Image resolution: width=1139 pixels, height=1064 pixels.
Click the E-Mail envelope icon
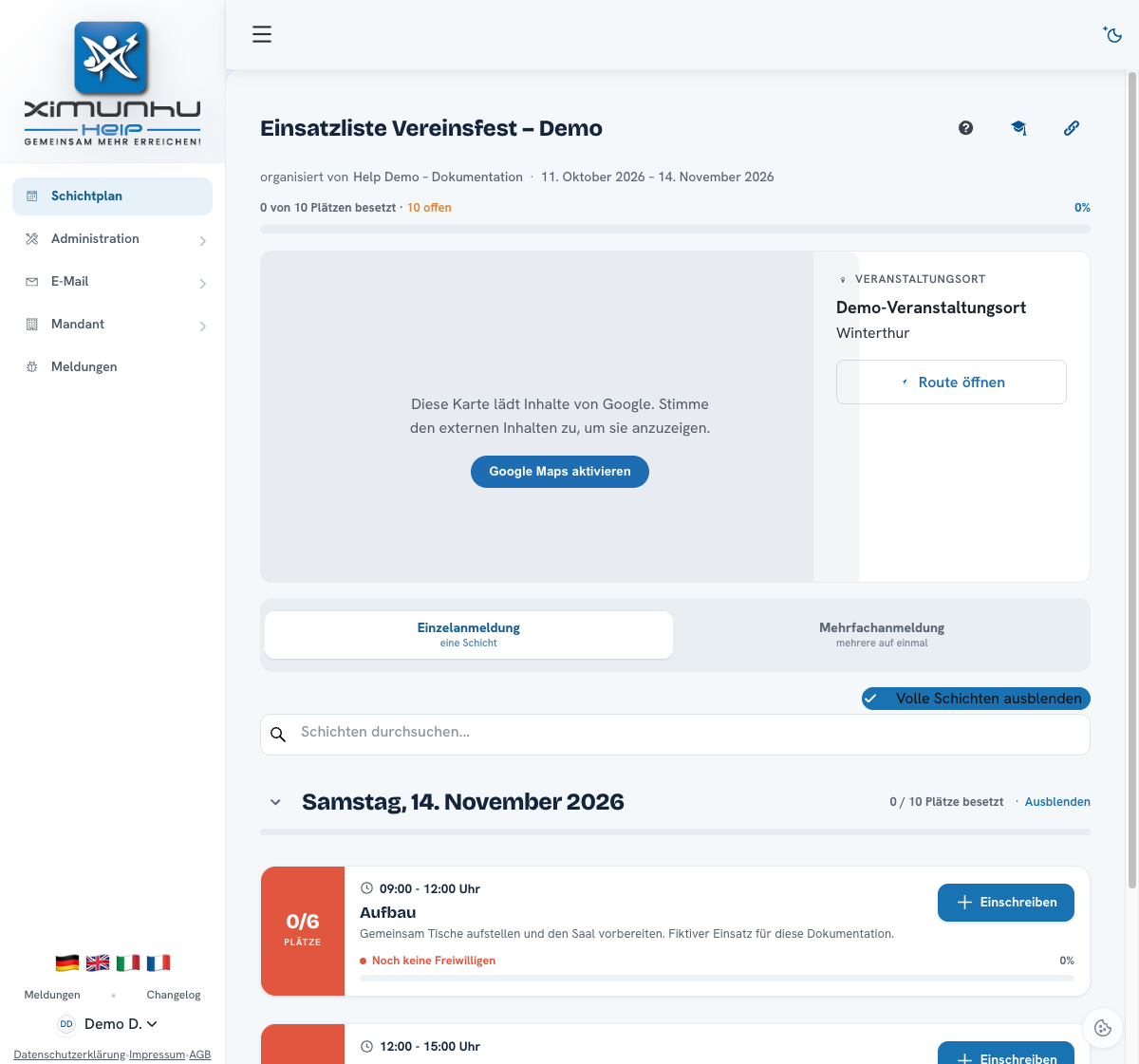pos(31,281)
